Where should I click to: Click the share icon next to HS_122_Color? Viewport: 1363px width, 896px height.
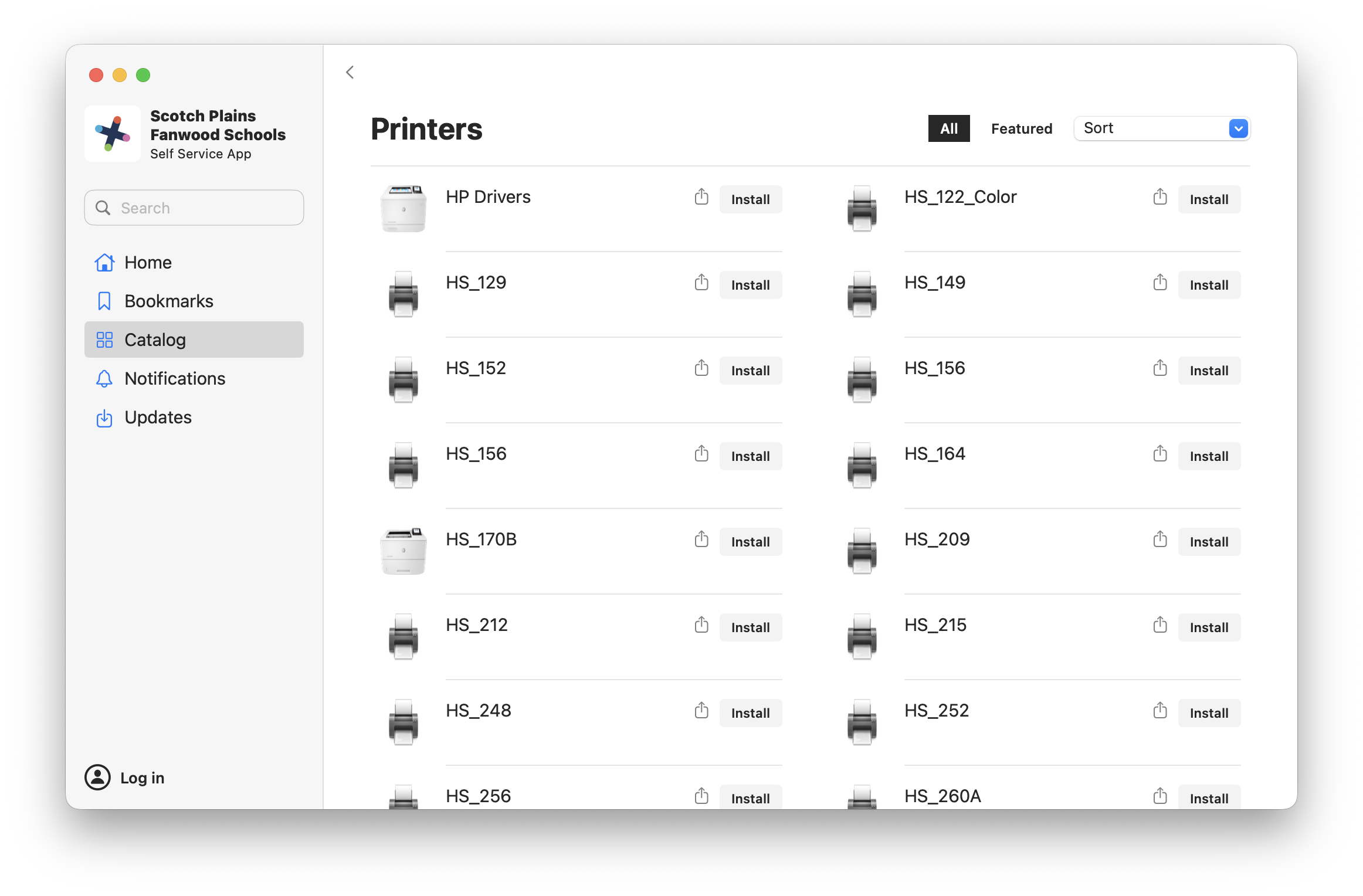[x=1160, y=197]
